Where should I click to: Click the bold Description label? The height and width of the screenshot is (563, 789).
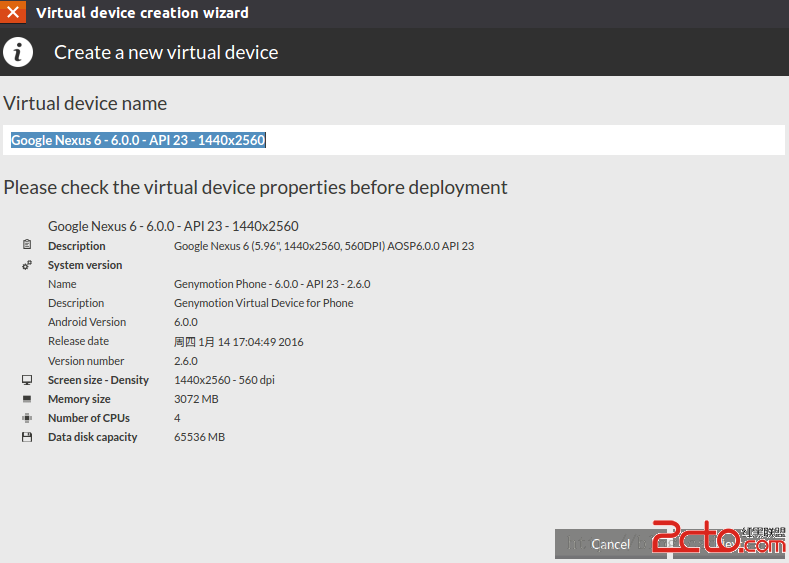point(76,246)
